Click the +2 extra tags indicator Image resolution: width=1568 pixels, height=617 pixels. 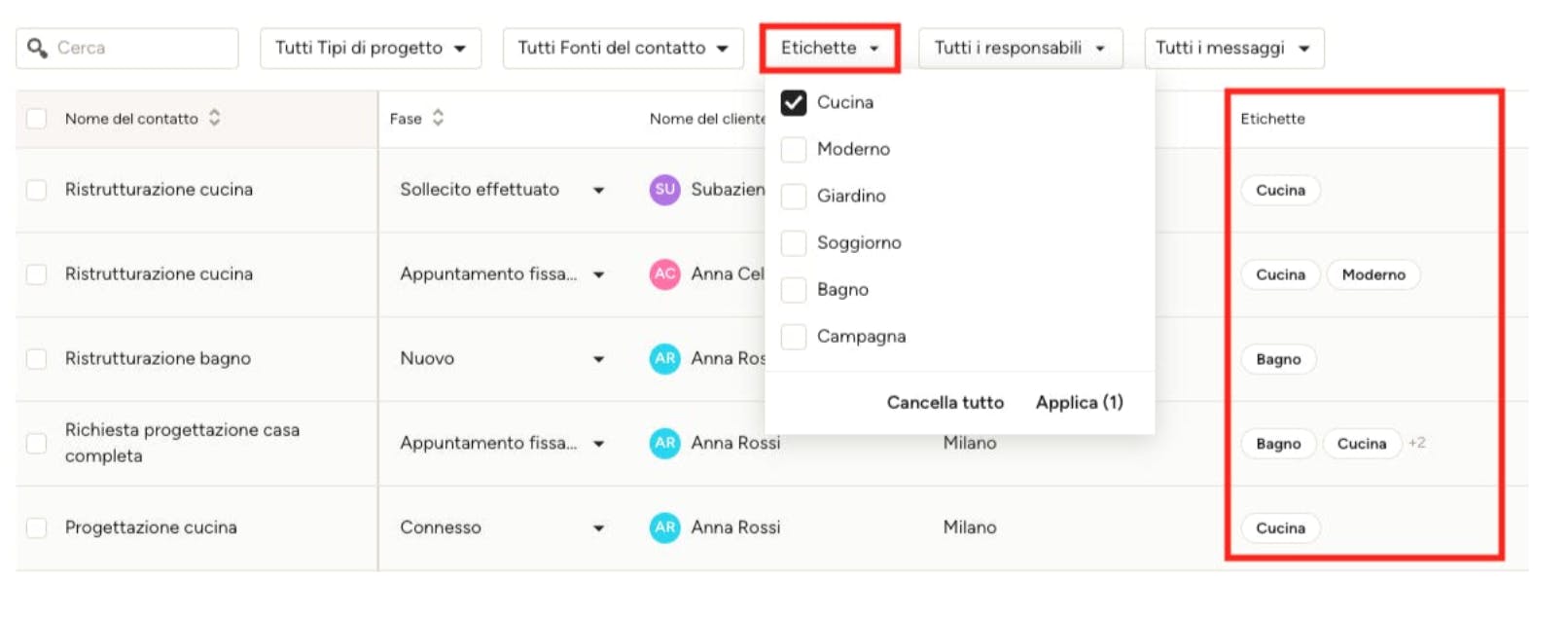pyautogui.click(x=1417, y=443)
